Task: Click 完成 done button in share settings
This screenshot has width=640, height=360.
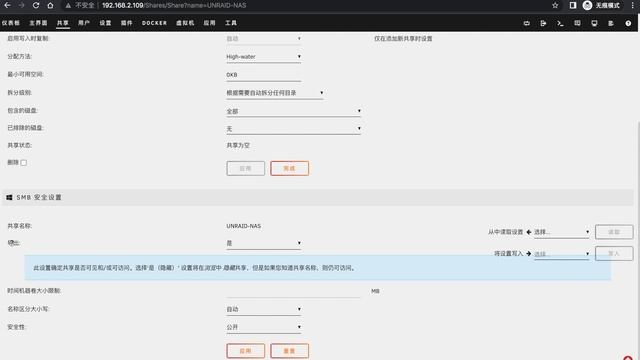Action: 289,169
